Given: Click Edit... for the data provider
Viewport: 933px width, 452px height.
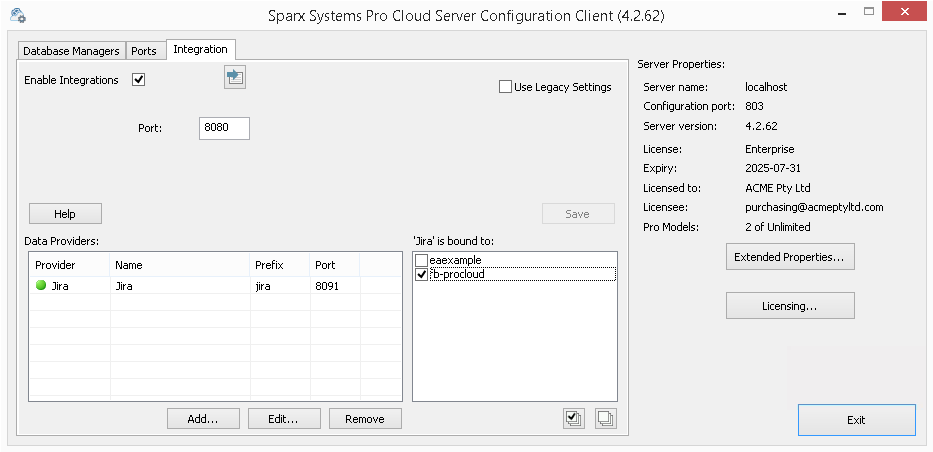Looking at the screenshot, I should (x=284, y=419).
